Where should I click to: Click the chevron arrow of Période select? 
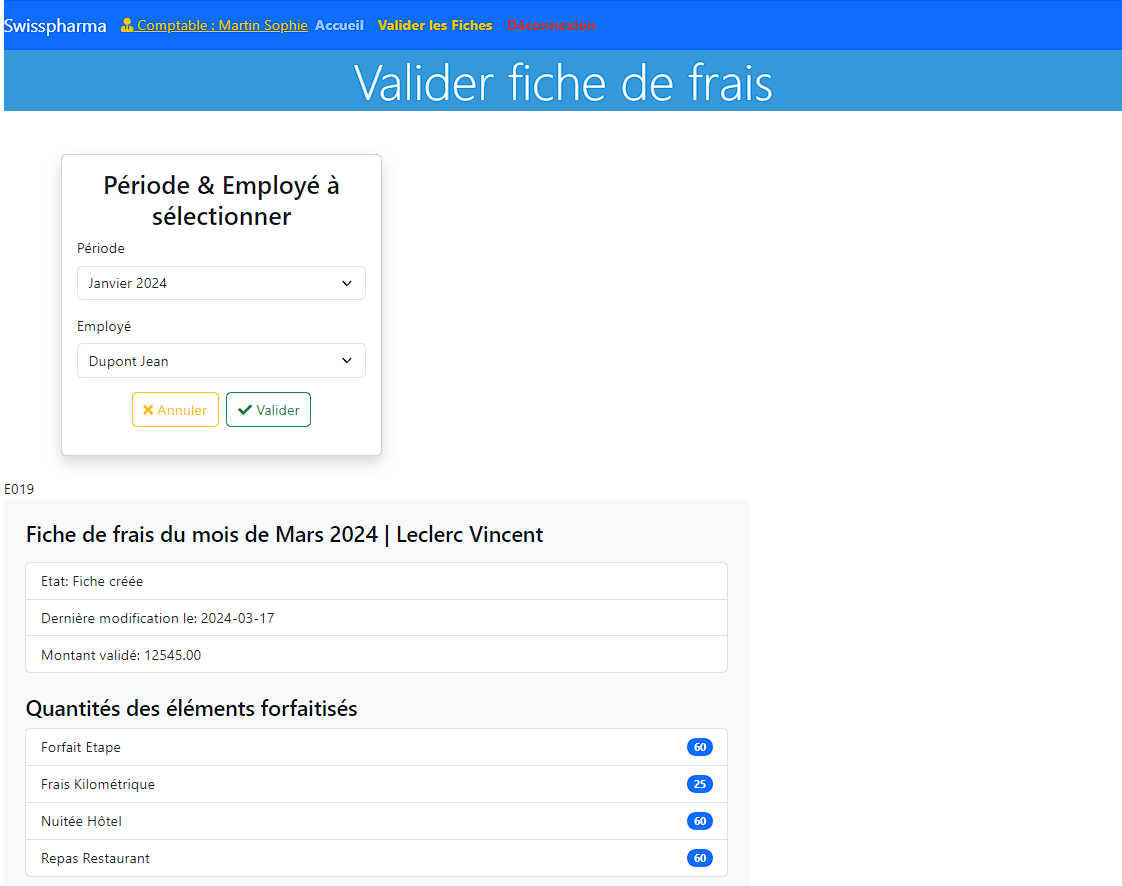(x=347, y=283)
